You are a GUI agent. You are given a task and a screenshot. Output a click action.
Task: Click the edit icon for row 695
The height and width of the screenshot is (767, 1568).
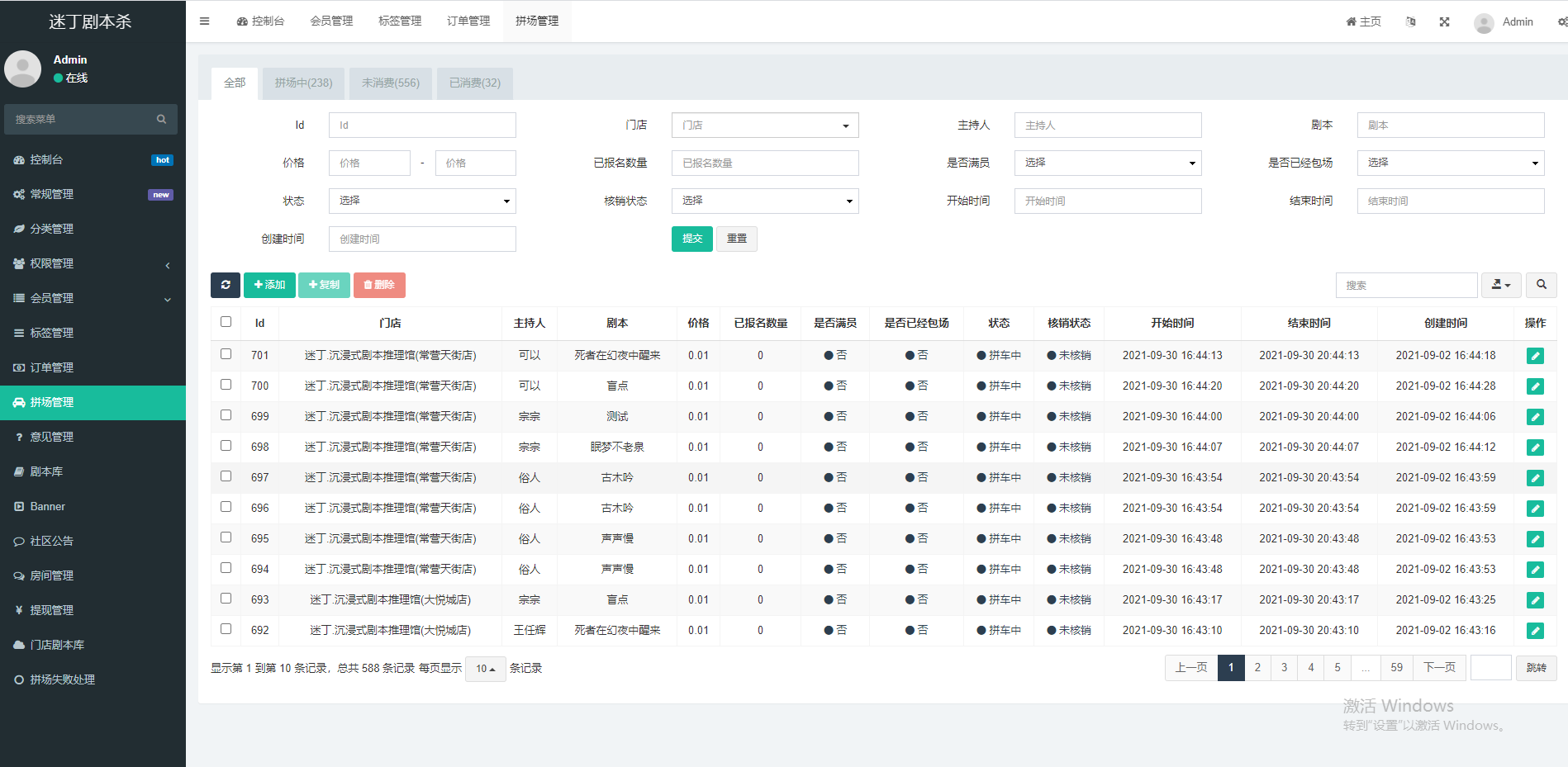[x=1534, y=539]
